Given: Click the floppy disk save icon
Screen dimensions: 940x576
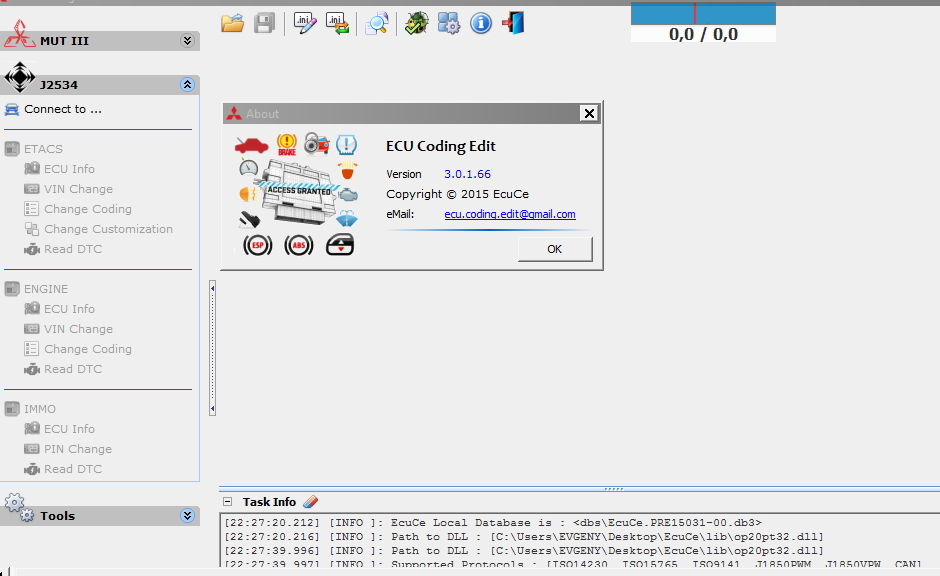Looking at the screenshot, I should pyautogui.click(x=264, y=23).
